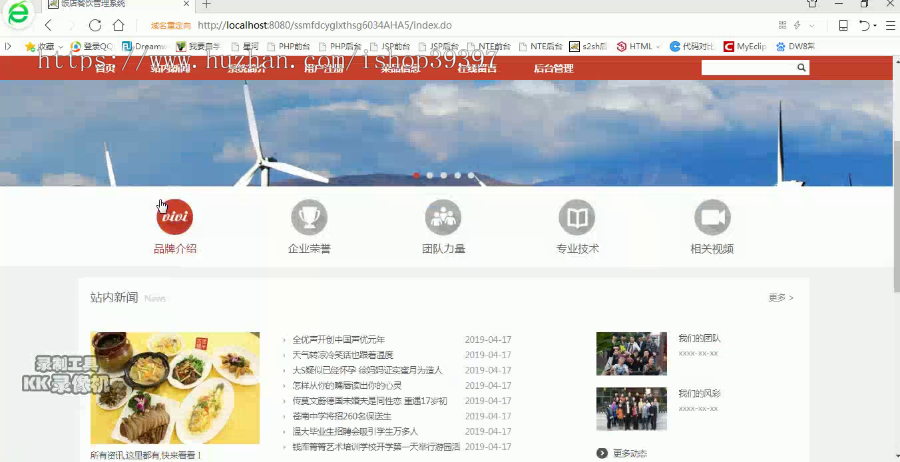Expand the bookmarks bar sidebar arrow
Screen dimensions: 900x462
click(x=7, y=46)
